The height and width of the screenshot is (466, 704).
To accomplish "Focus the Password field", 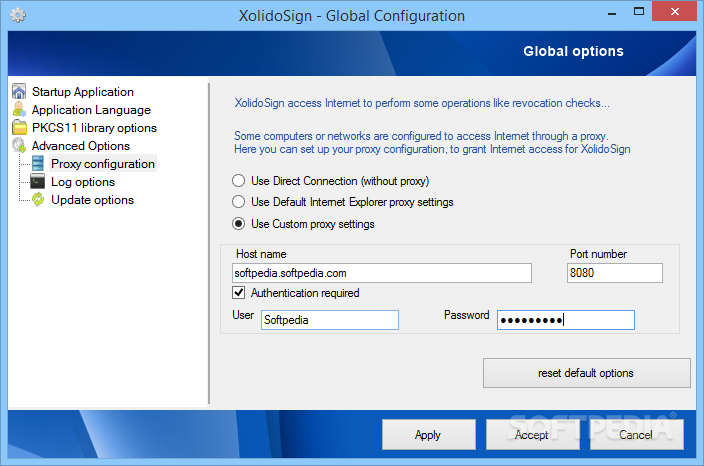I will point(566,320).
